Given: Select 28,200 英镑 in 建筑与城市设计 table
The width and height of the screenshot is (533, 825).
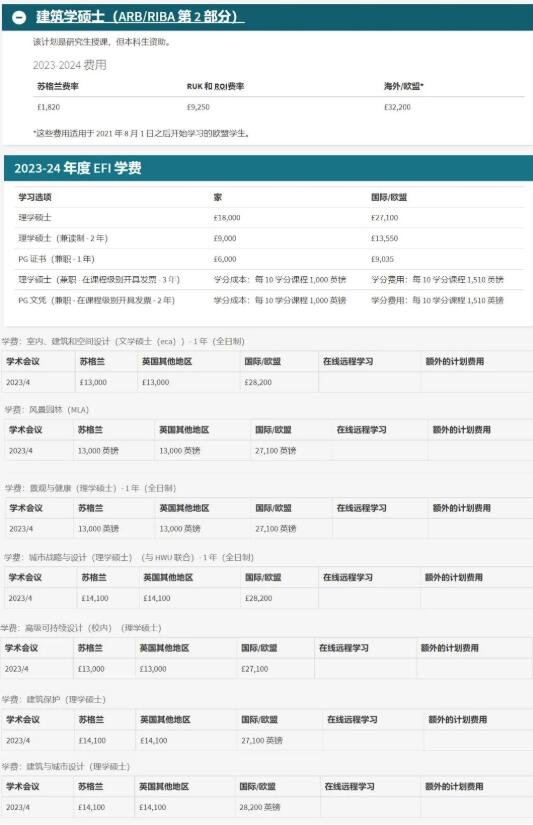Looking at the screenshot, I should [260, 807].
